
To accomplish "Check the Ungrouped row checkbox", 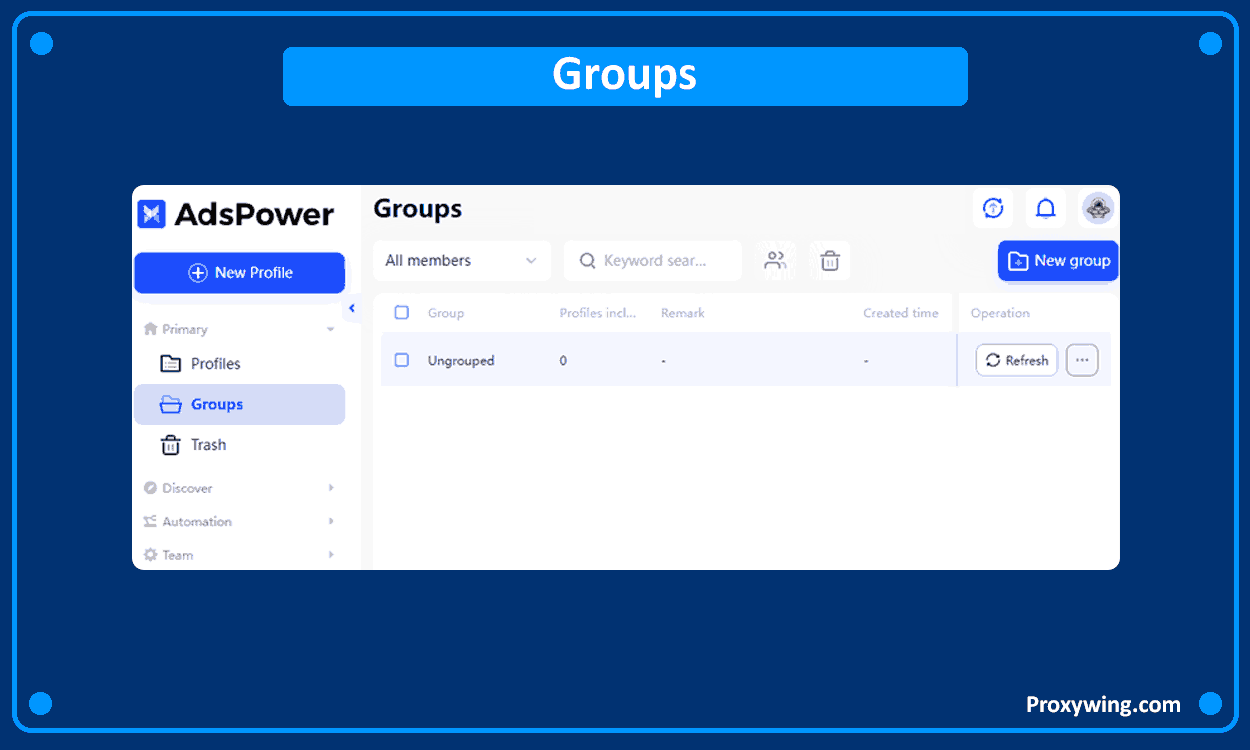I will pos(402,360).
